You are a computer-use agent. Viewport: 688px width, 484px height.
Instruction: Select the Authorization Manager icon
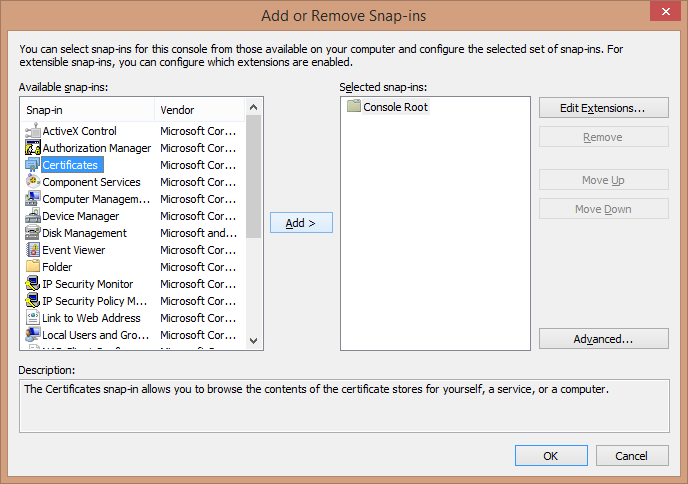(x=32, y=148)
